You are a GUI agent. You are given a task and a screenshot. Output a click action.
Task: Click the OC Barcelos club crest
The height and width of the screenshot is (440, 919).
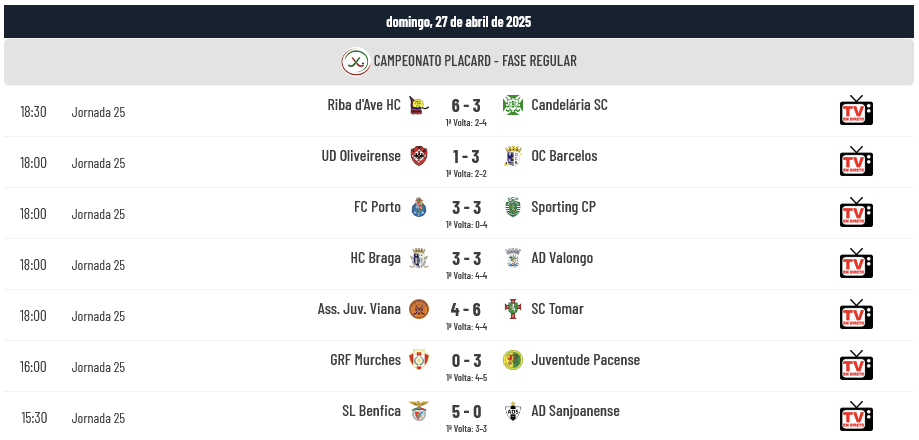point(513,156)
